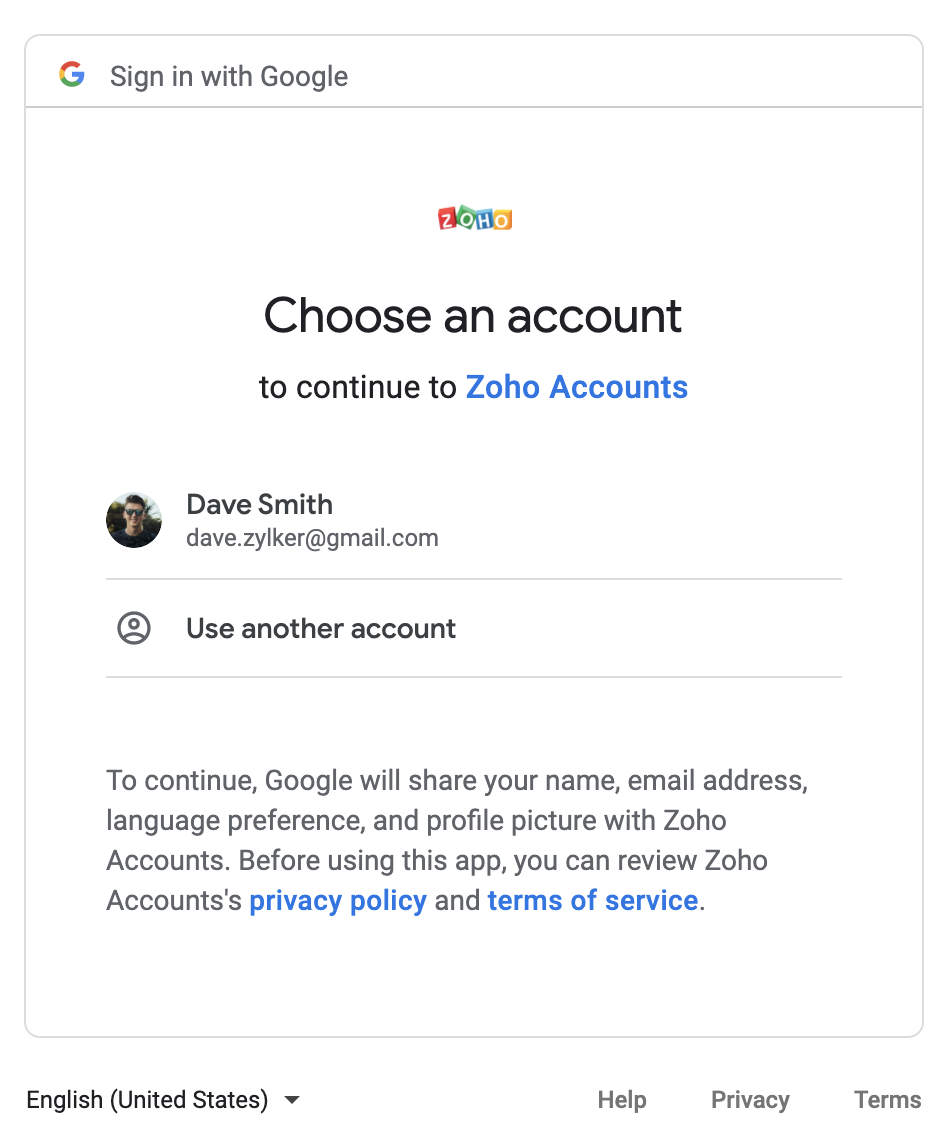
Task: Click the language dropdown arrow
Action: click(292, 1100)
